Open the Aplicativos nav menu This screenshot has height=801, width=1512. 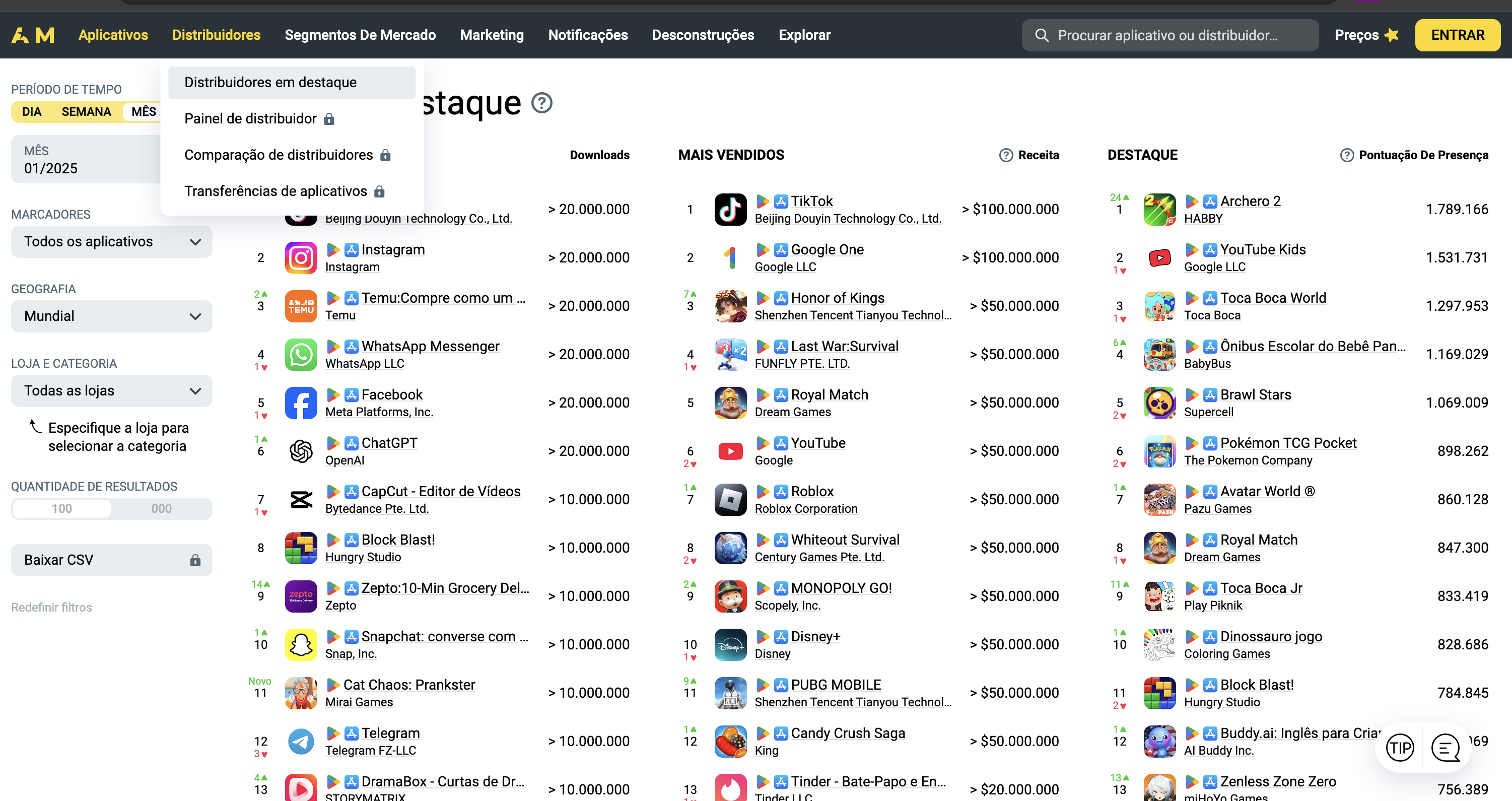click(113, 35)
